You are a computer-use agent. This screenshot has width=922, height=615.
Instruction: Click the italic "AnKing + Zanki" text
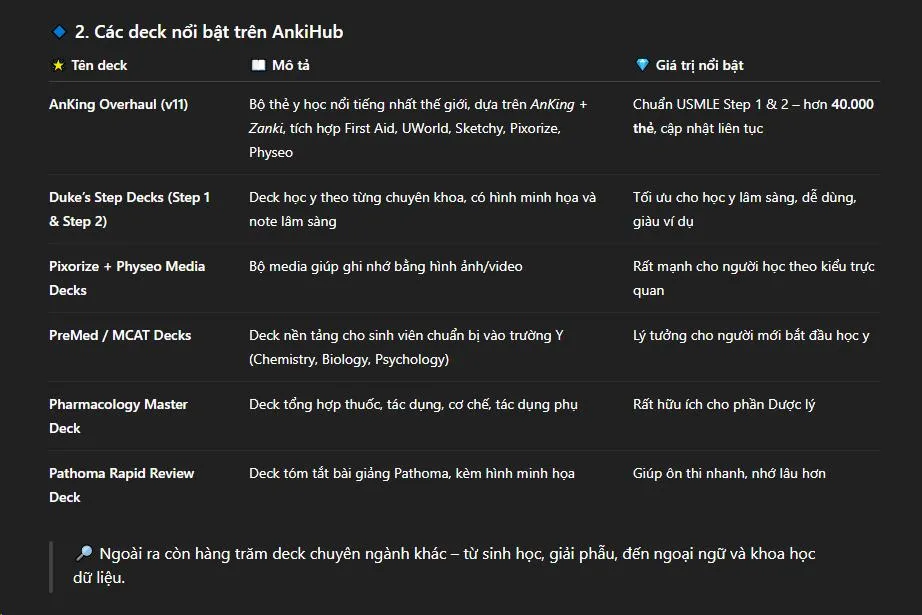[x=558, y=104]
